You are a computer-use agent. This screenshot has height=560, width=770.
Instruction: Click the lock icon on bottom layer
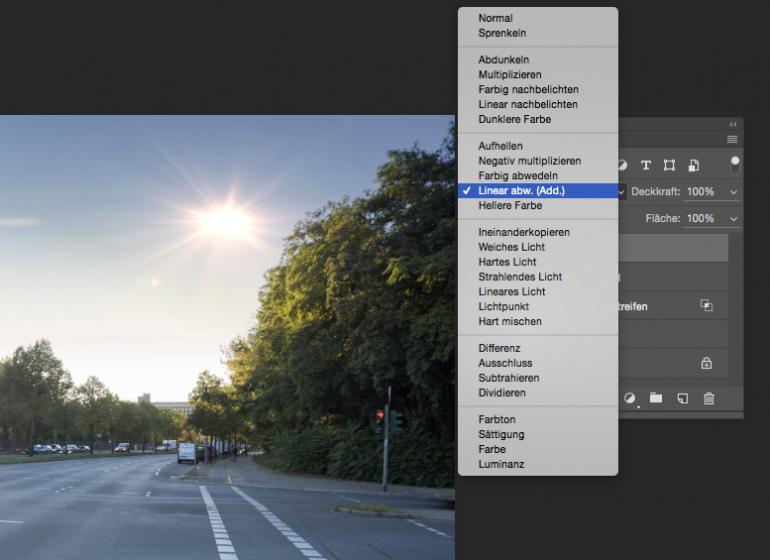(x=706, y=364)
